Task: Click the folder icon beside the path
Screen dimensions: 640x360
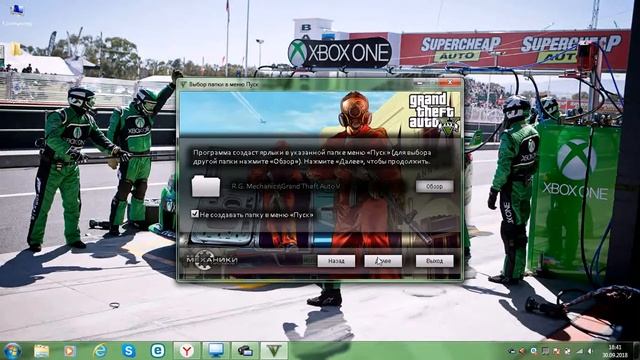Action: tap(206, 186)
